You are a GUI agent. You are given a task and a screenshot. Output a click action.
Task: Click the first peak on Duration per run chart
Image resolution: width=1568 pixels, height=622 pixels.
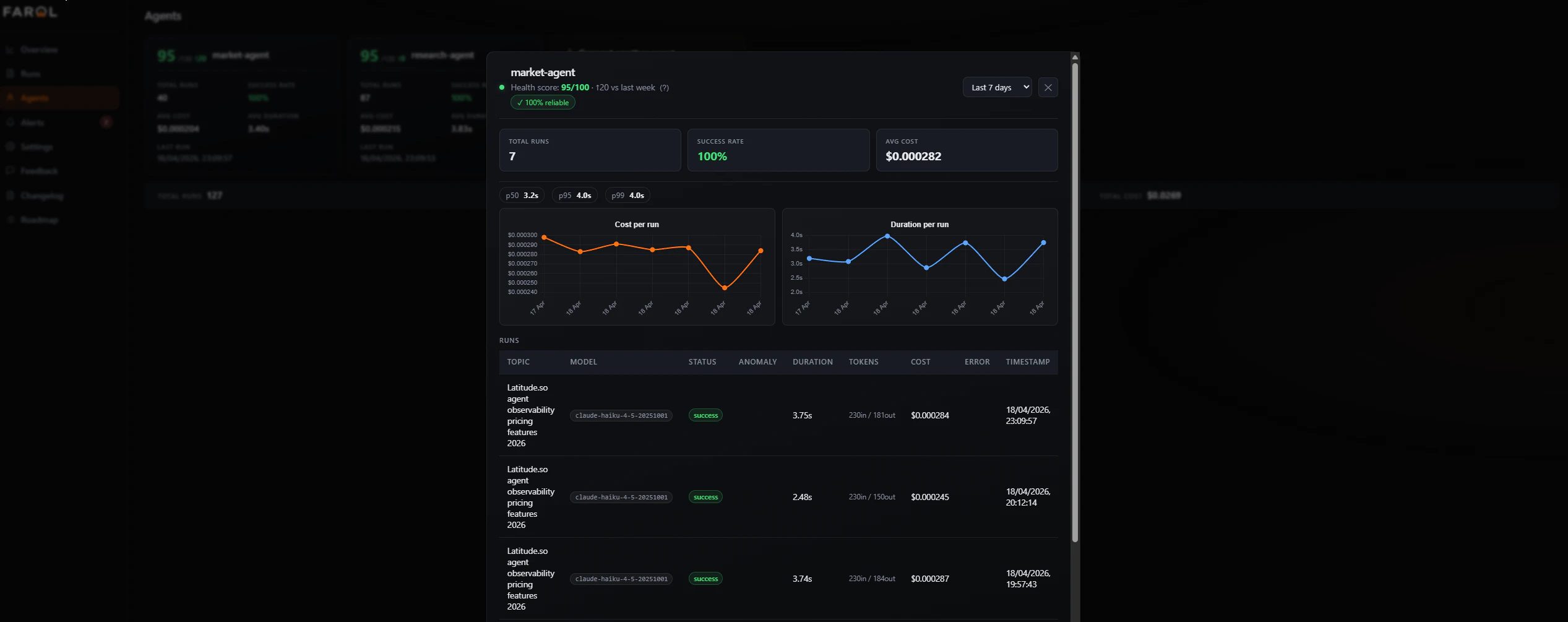(887, 236)
